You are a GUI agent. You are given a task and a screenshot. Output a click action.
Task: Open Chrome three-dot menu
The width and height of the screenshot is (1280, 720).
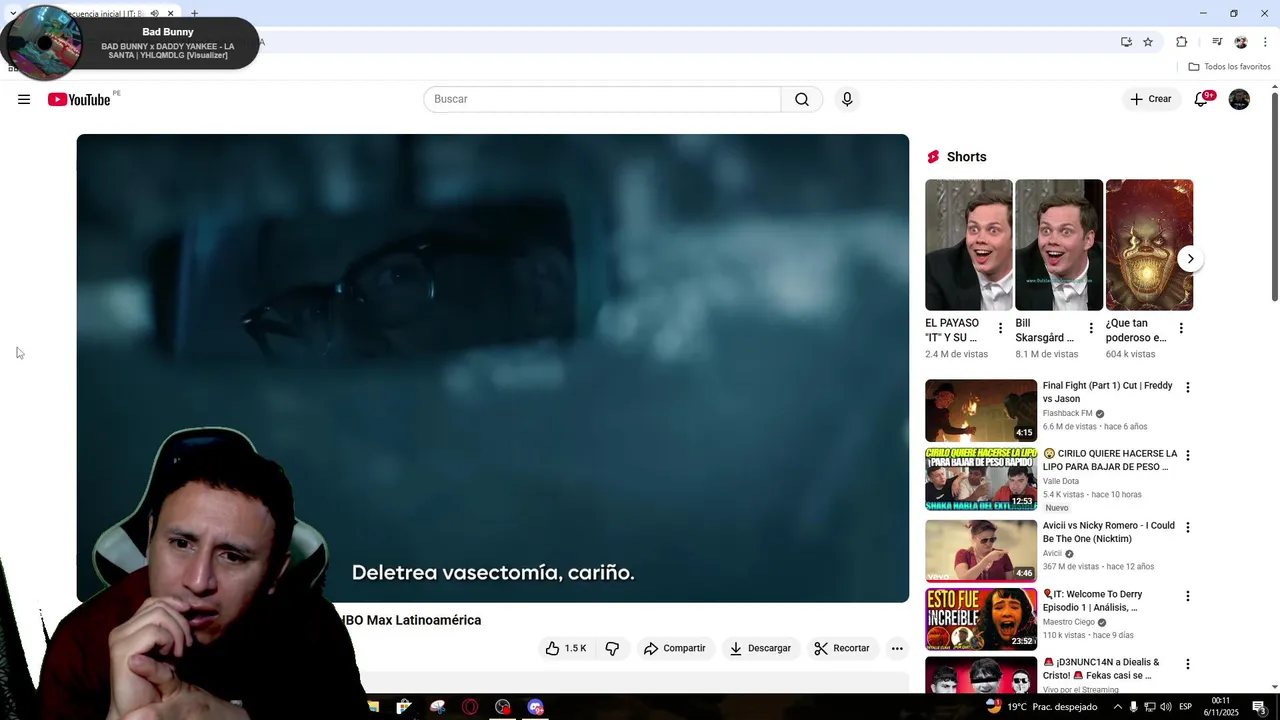pyautogui.click(x=1265, y=42)
